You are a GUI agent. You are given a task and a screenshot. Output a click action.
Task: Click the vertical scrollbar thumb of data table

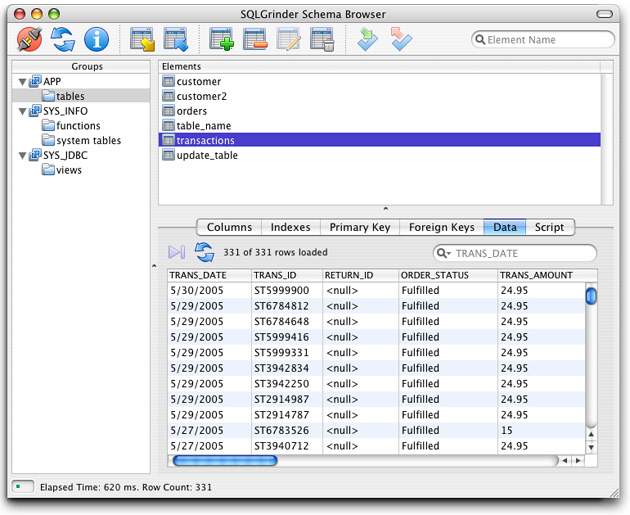(x=591, y=296)
